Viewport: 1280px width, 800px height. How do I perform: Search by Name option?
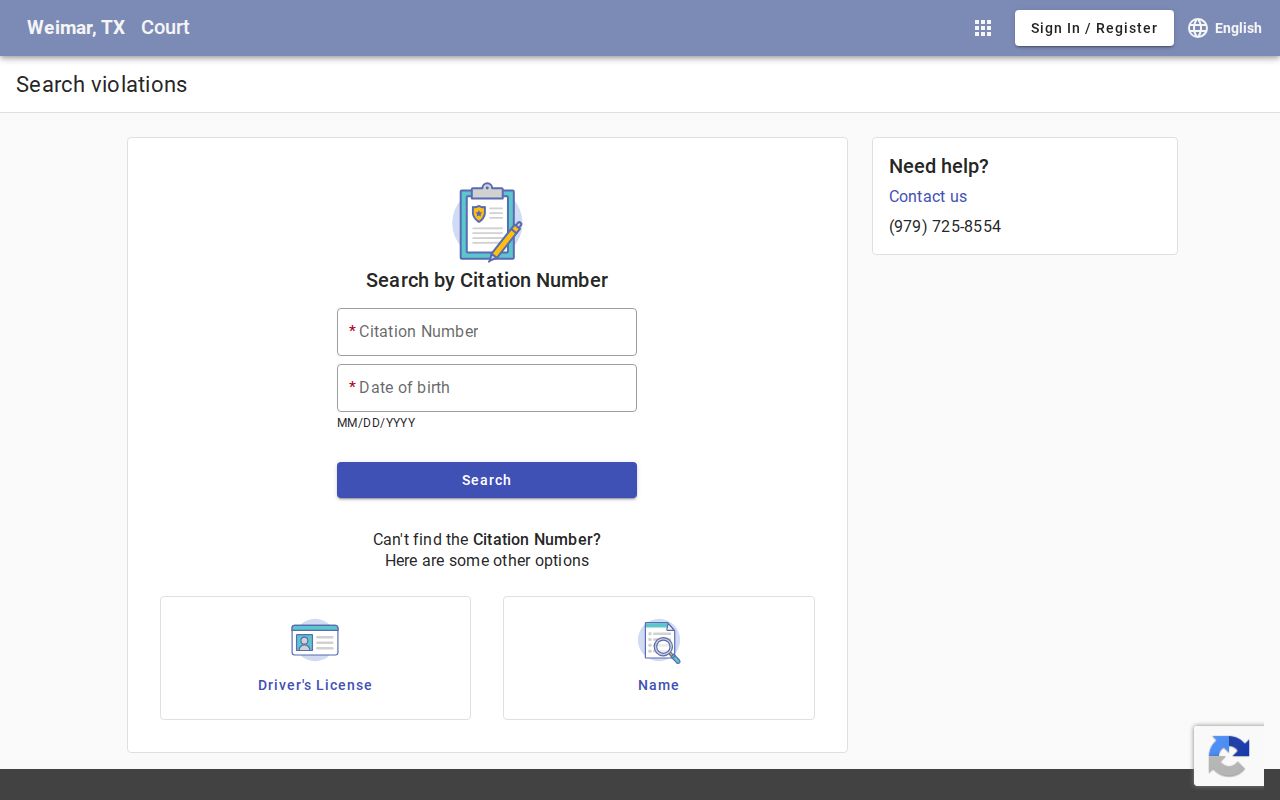(659, 658)
